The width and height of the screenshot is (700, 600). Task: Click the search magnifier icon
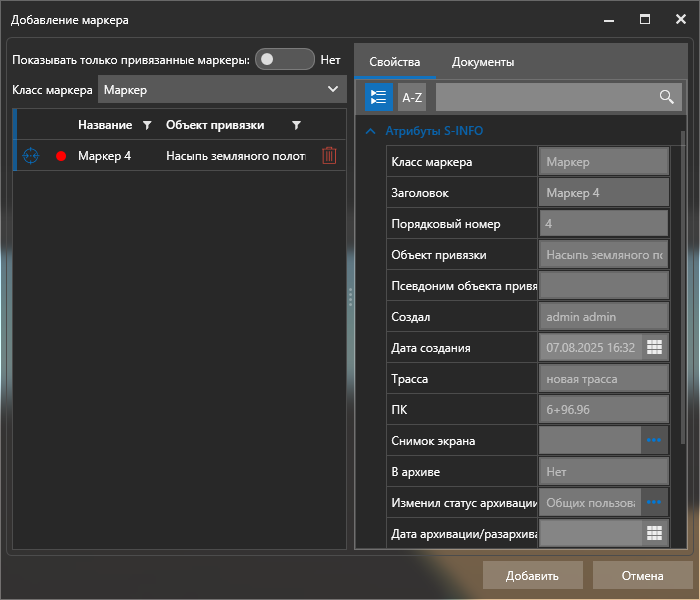click(x=666, y=97)
